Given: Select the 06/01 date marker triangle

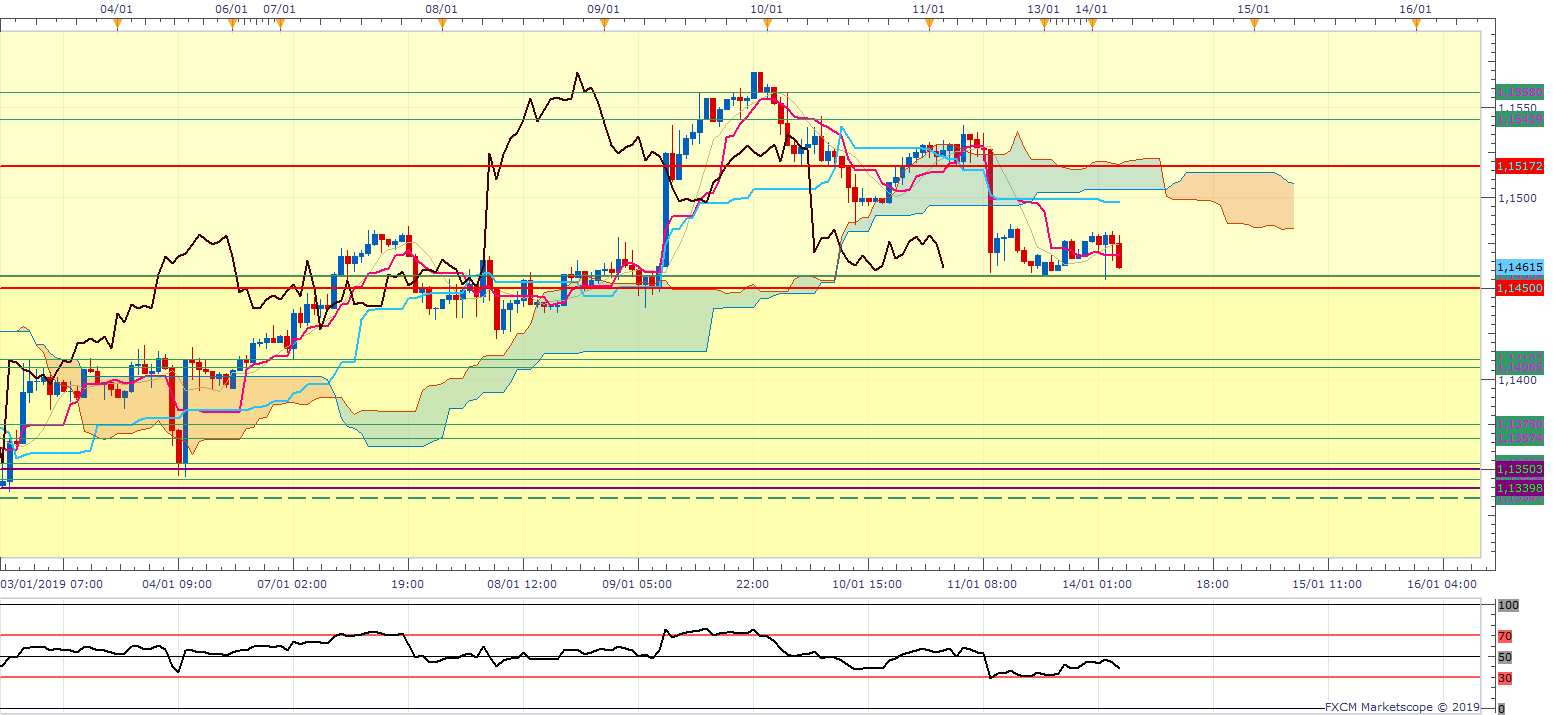Looking at the screenshot, I should 232,26.
